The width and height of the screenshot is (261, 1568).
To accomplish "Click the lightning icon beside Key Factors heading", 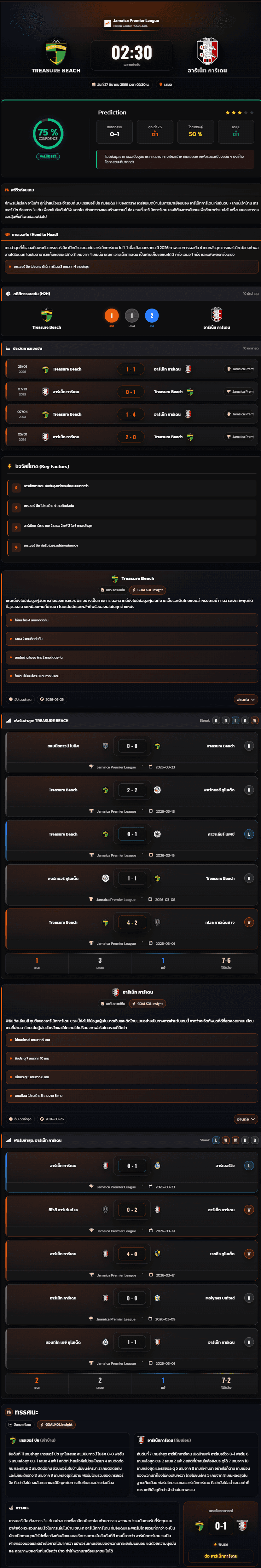I will point(9,466).
